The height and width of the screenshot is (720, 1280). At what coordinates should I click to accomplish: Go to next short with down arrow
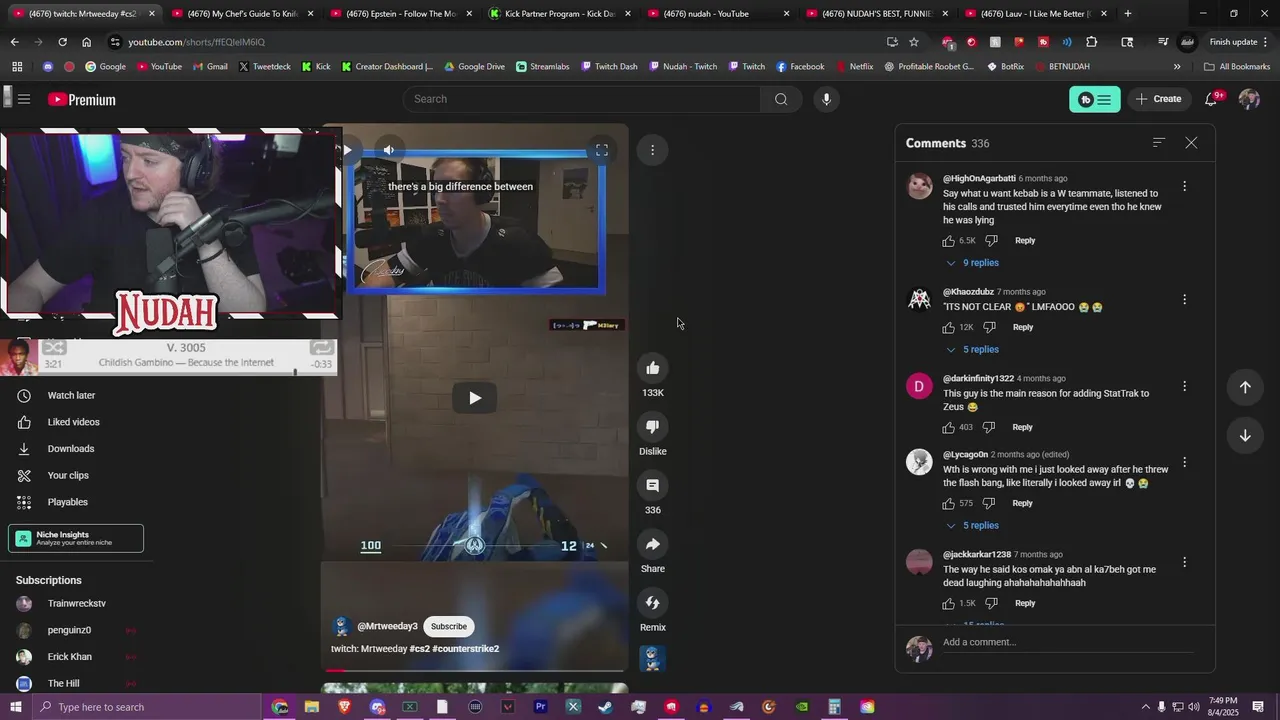pos(1245,435)
